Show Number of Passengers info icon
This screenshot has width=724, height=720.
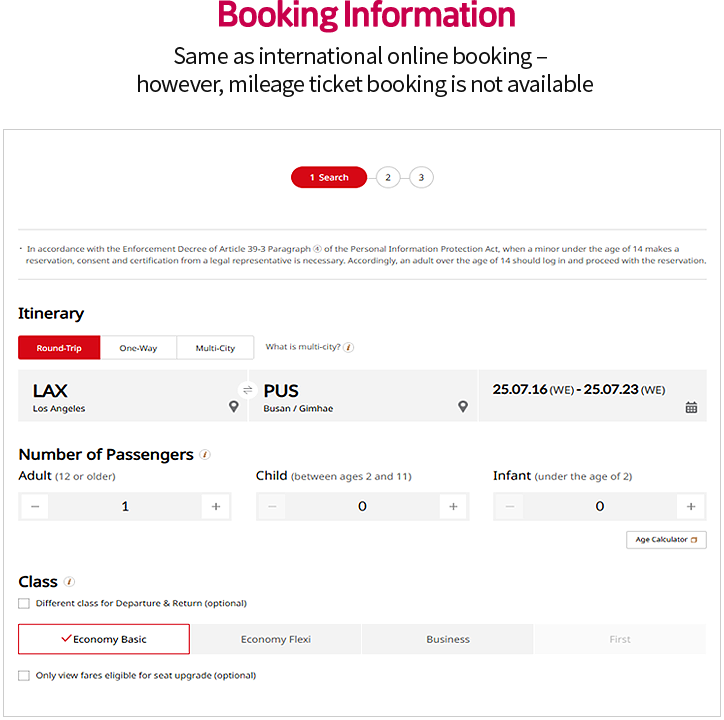[205, 454]
